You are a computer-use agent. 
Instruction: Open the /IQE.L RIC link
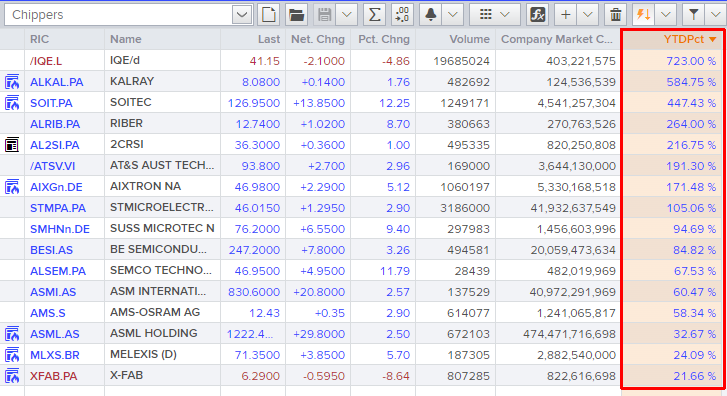(x=46, y=61)
